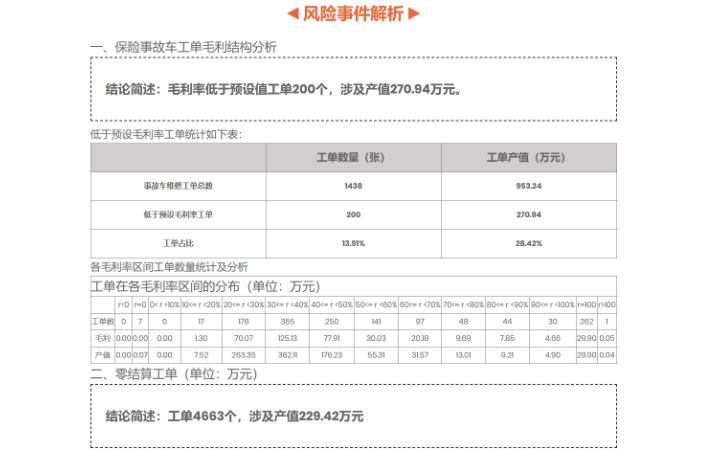Select the line 各毛利率区间工单数量统计及分析
Viewport: 720px width, 450px height.
point(169,267)
